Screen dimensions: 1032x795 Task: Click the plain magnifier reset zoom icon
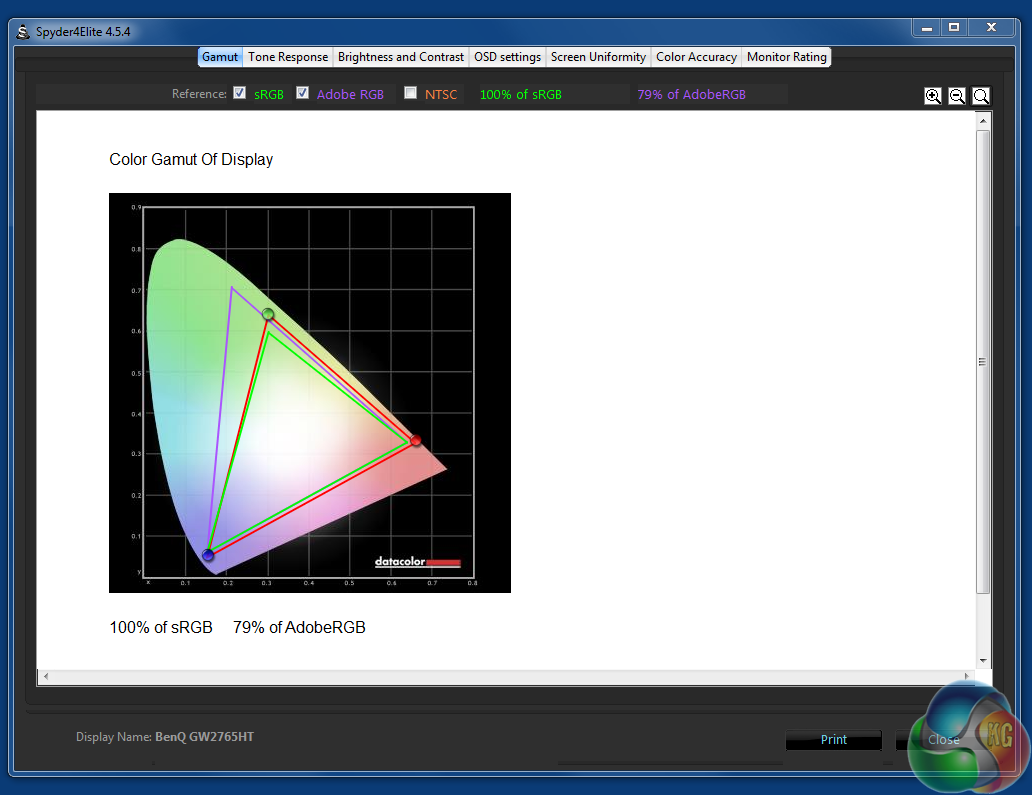(x=981, y=96)
